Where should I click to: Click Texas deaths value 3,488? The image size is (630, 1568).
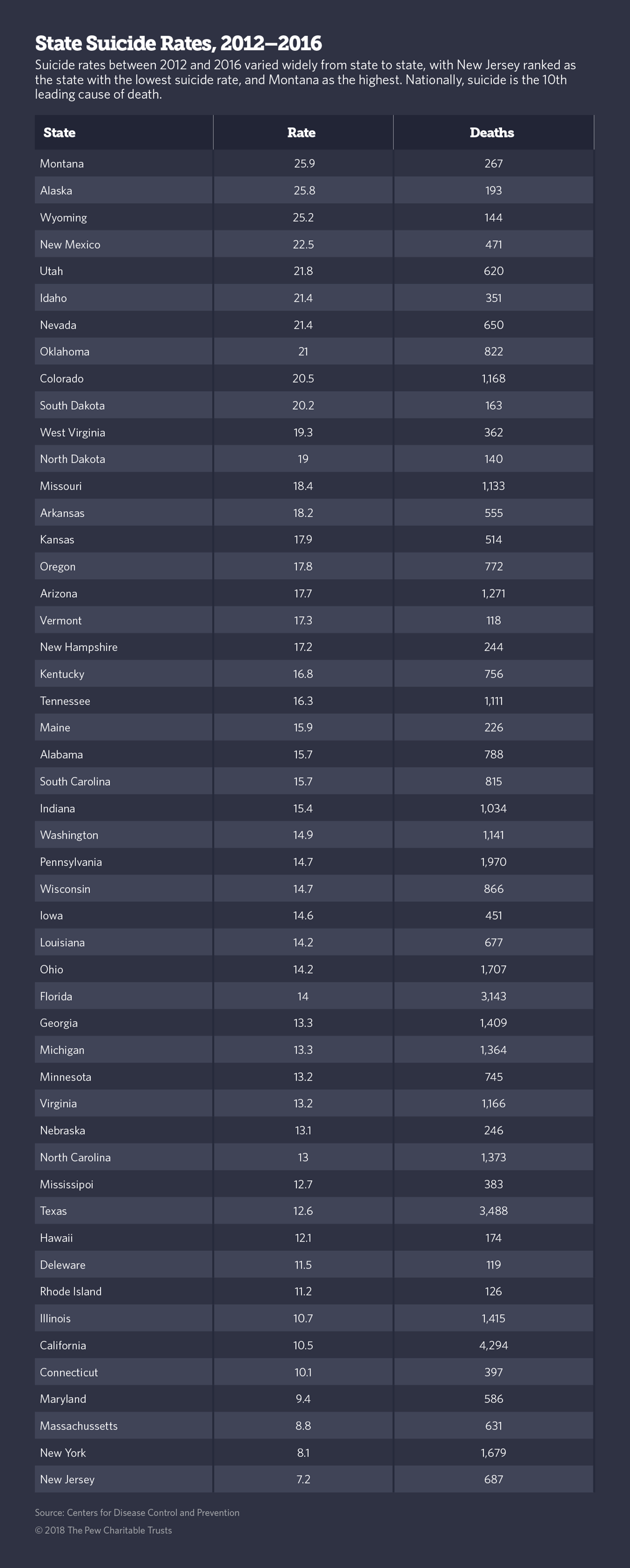[493, 1211]
